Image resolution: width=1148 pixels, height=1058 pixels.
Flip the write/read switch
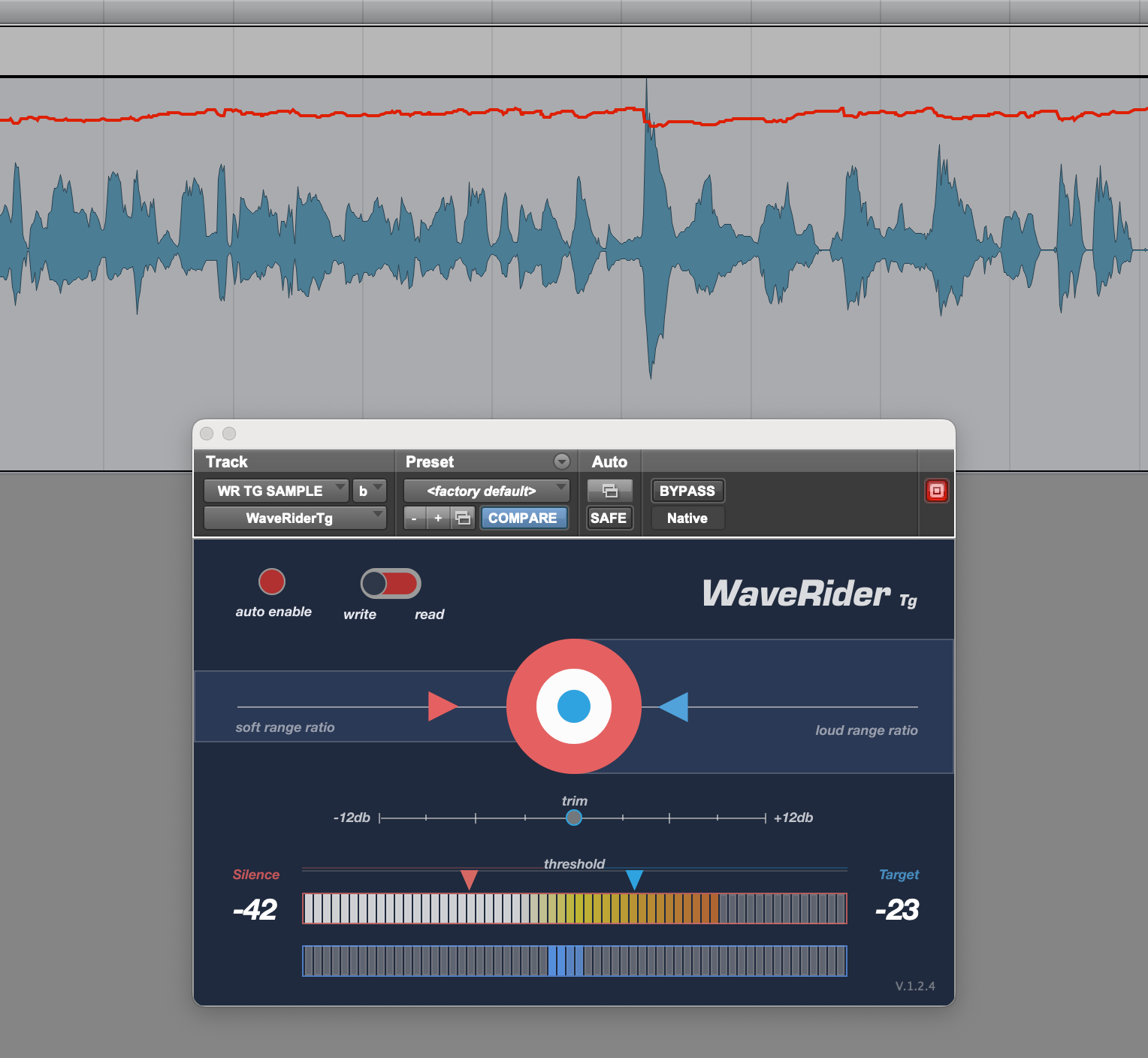(x=391, y=583)
